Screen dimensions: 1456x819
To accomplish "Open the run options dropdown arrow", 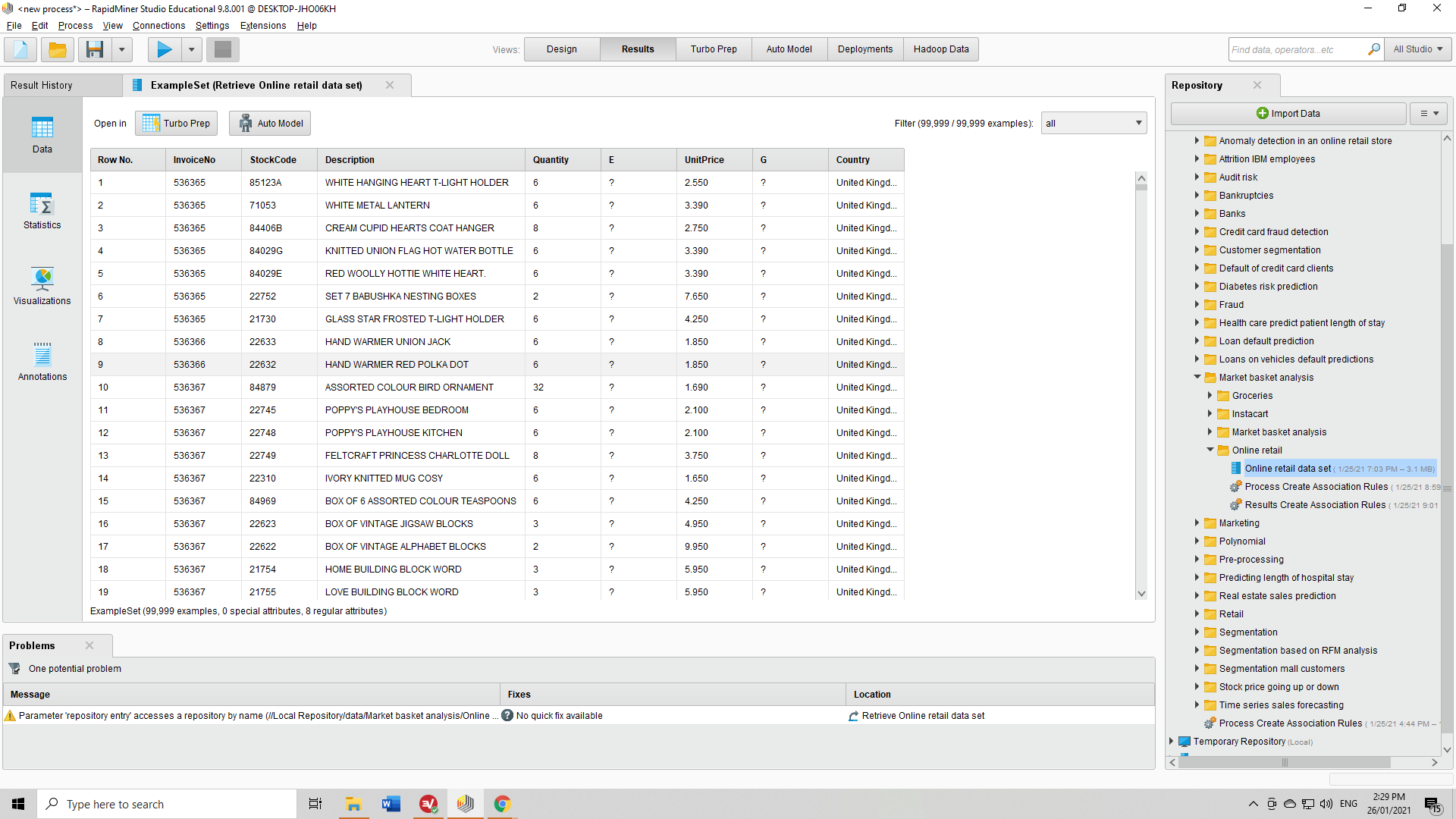I will pyautogui.click(x=191, y=50).
